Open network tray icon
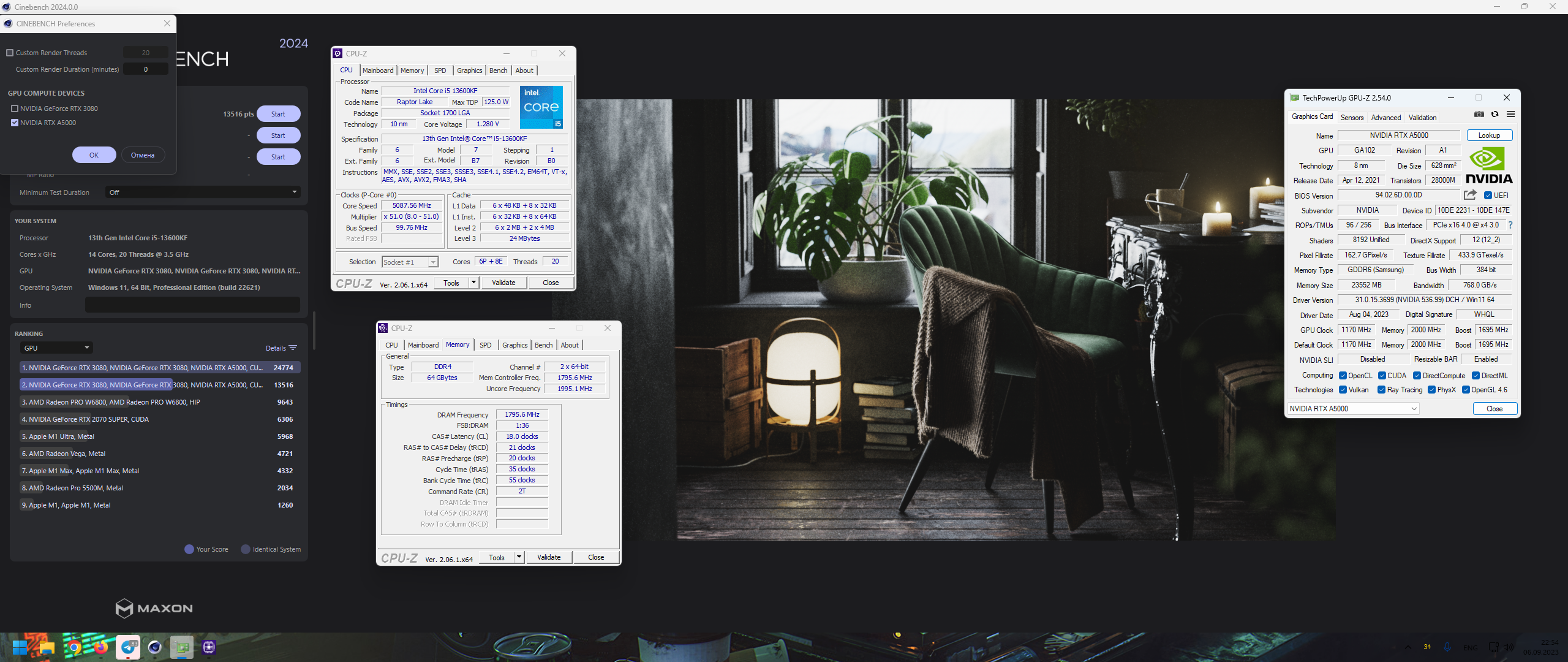Viewport: 1568px width, 662px height. [x=1493, y=647]
